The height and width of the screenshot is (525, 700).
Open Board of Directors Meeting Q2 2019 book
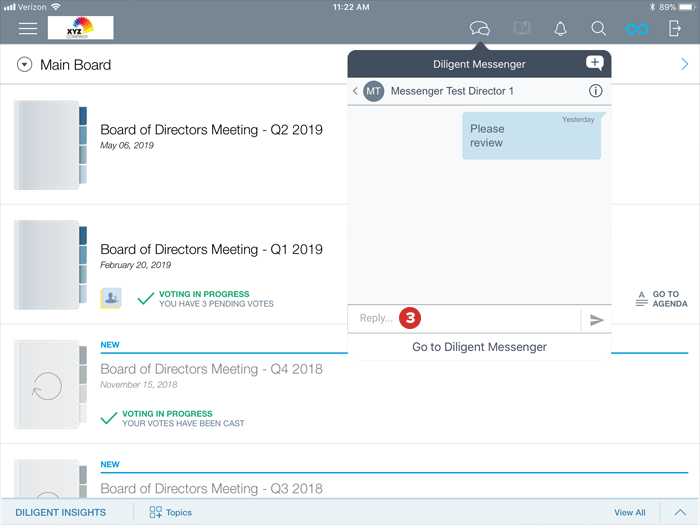[211, 130]
